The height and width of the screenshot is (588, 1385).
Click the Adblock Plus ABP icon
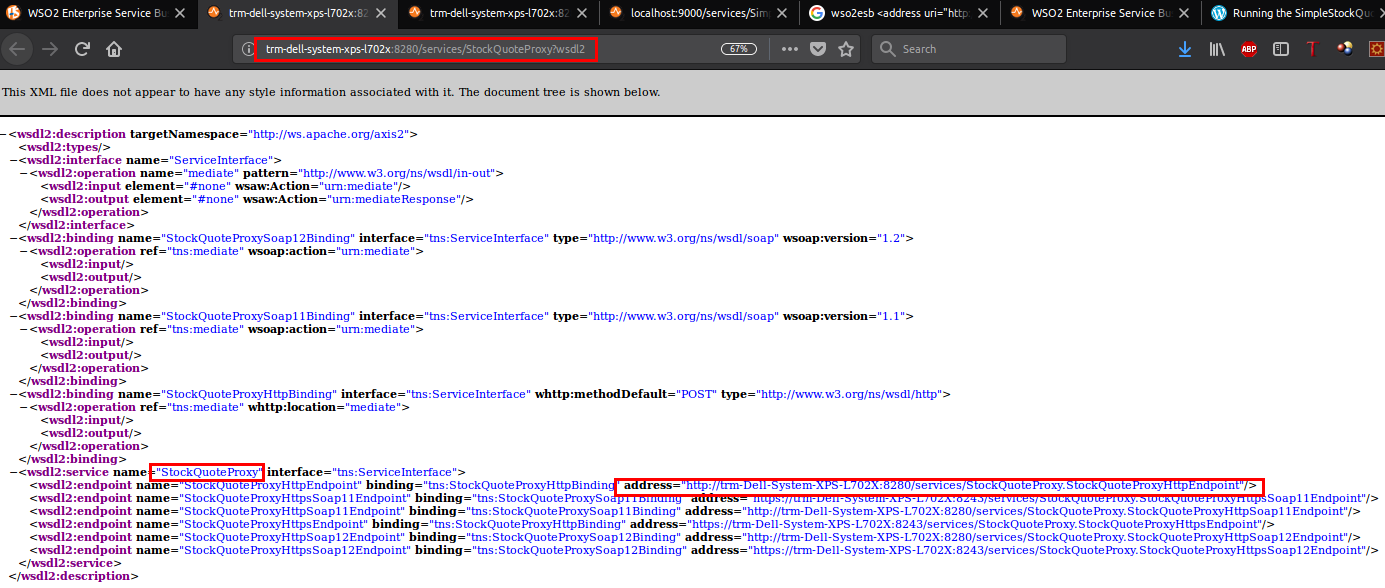(x=1249, y=49)
